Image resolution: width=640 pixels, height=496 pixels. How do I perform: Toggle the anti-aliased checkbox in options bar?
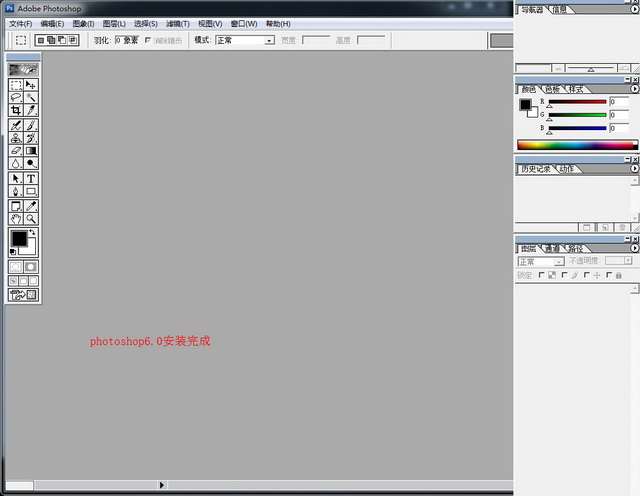click(x=148, y=40)
